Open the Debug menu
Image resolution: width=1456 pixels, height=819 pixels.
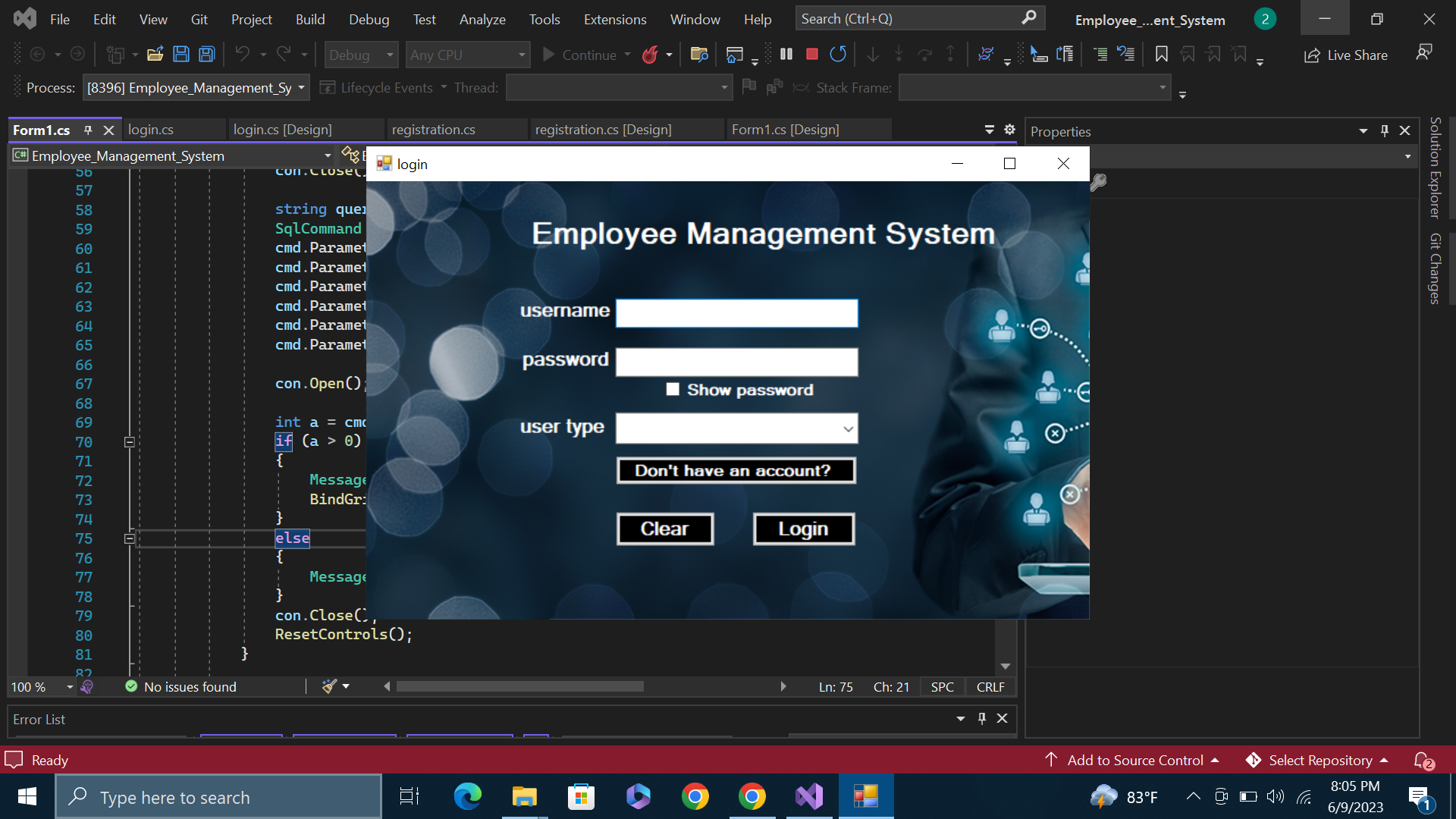point(369,19)
